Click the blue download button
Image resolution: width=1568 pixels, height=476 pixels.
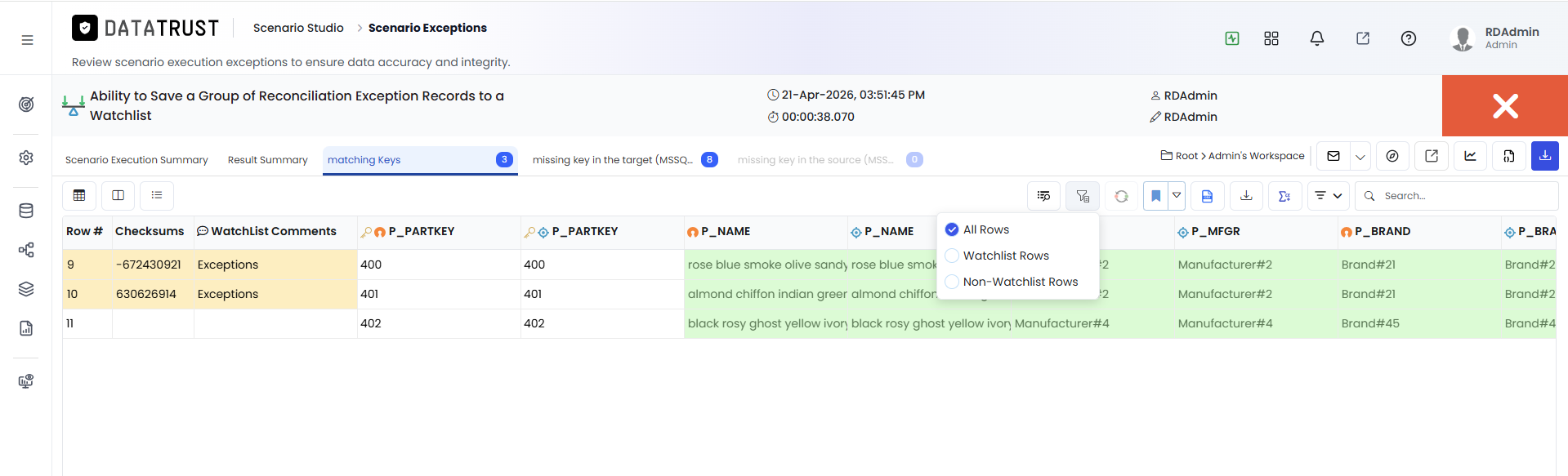(x=1545, y=156)
